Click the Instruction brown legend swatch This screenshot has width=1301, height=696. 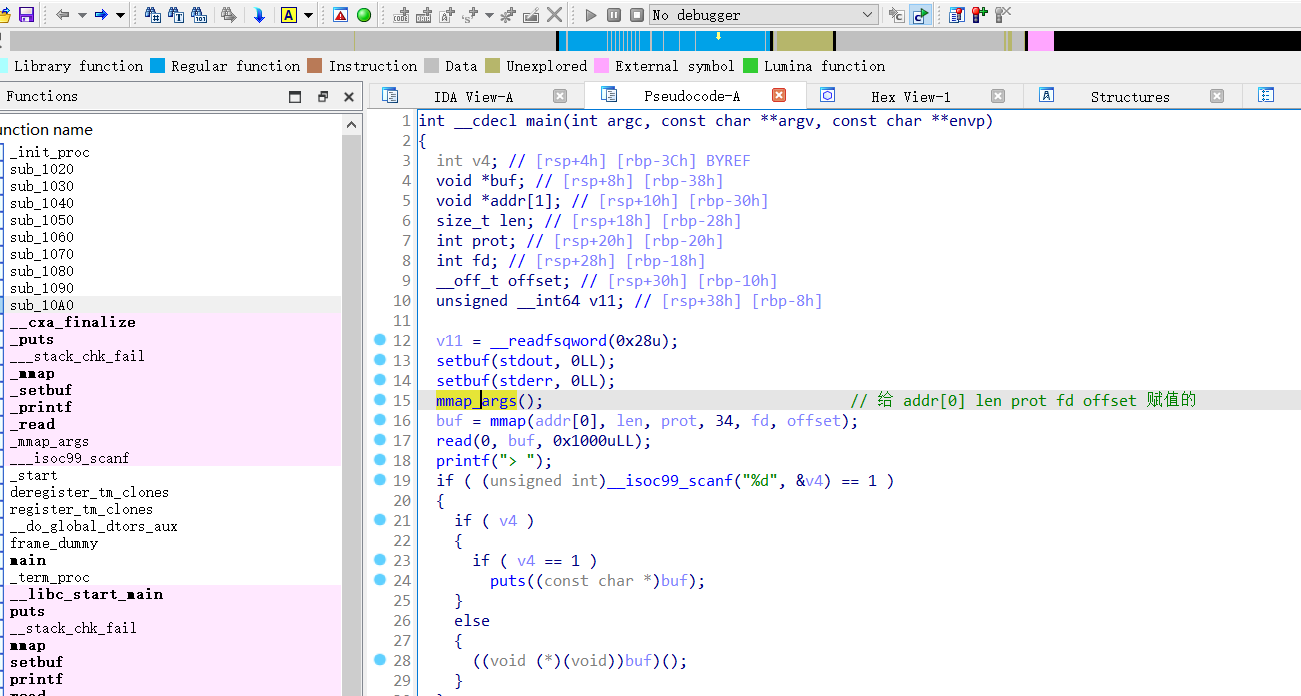tap(315, 66)
